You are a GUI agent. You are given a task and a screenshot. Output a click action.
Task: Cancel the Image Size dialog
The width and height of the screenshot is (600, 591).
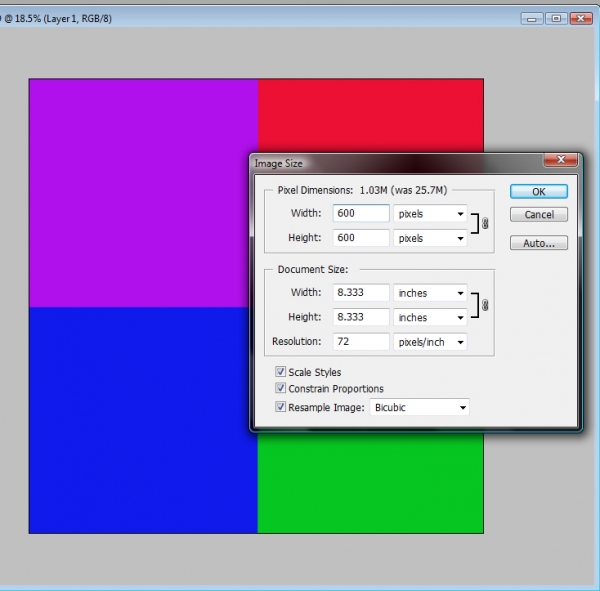pyautogui.click(x=538, y=214)
